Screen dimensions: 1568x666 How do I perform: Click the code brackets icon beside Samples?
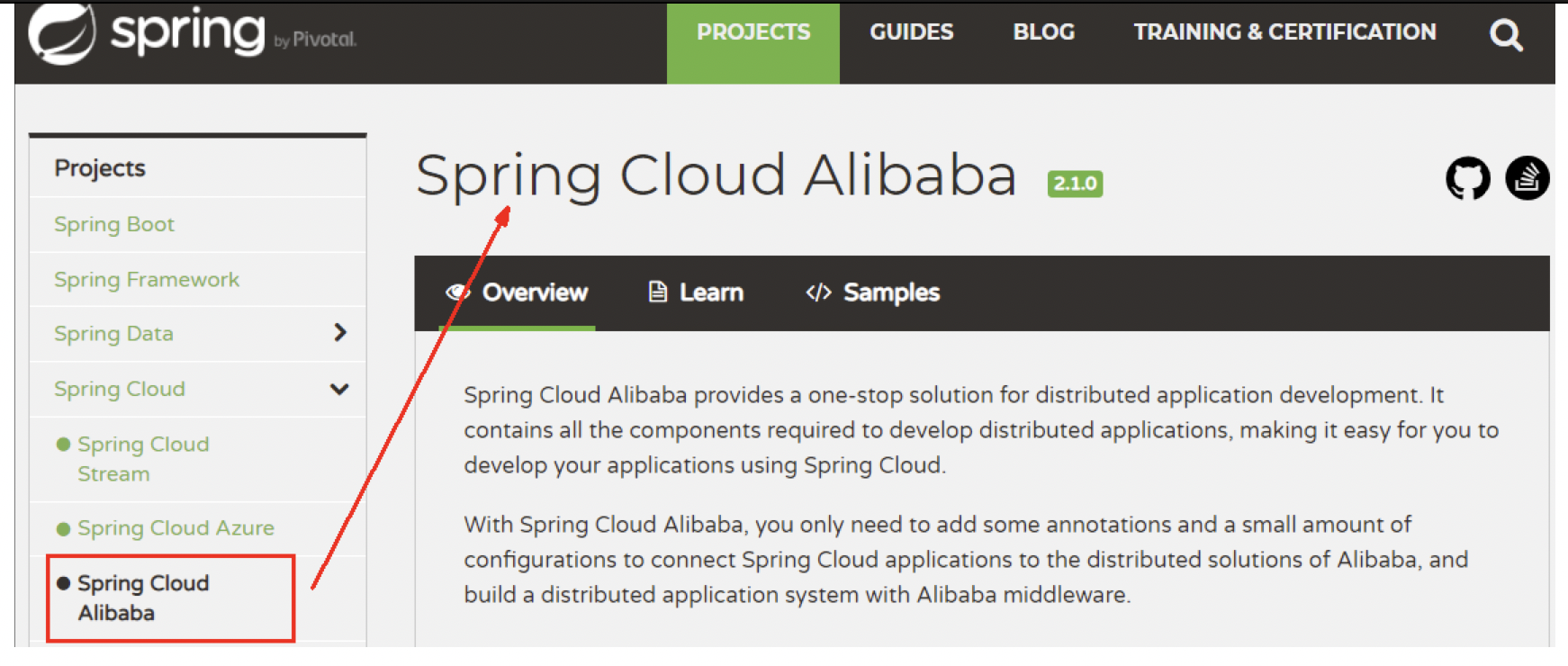pyautogui.click(x=818, y=292)
